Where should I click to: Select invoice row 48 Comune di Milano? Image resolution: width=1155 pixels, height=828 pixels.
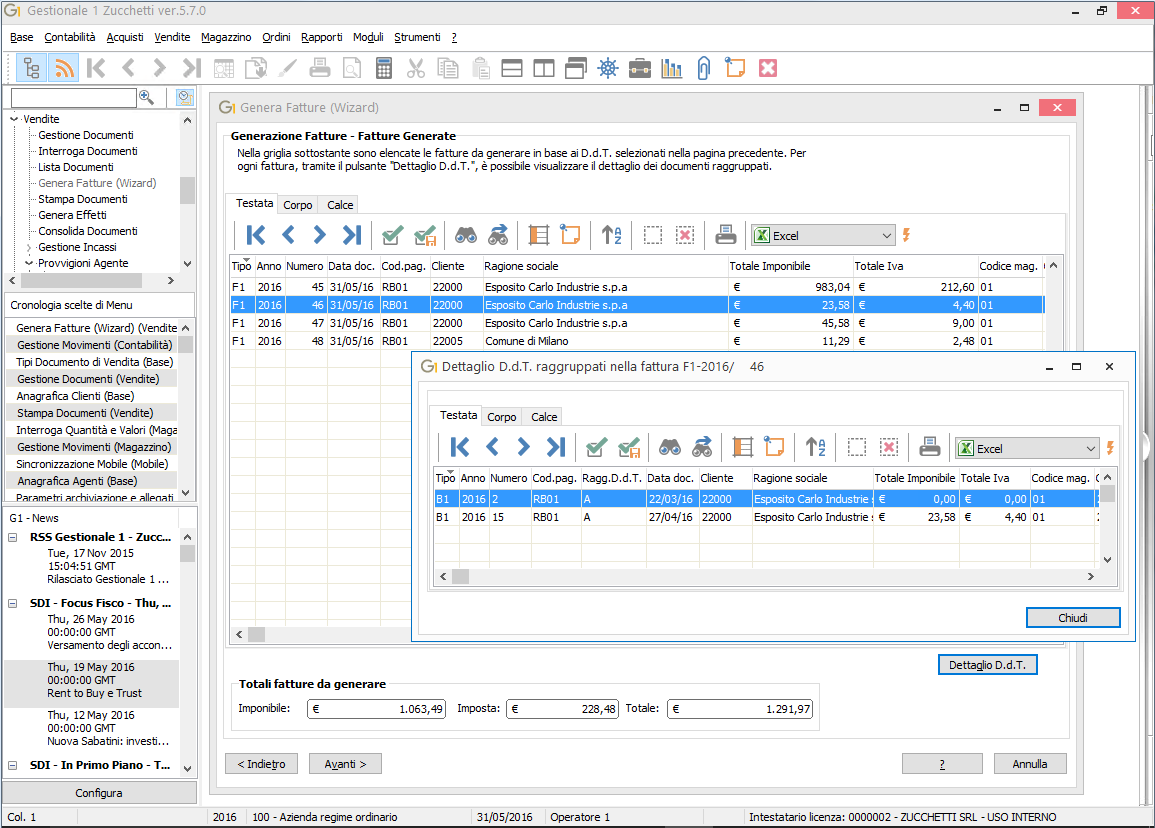coord(637,341)
